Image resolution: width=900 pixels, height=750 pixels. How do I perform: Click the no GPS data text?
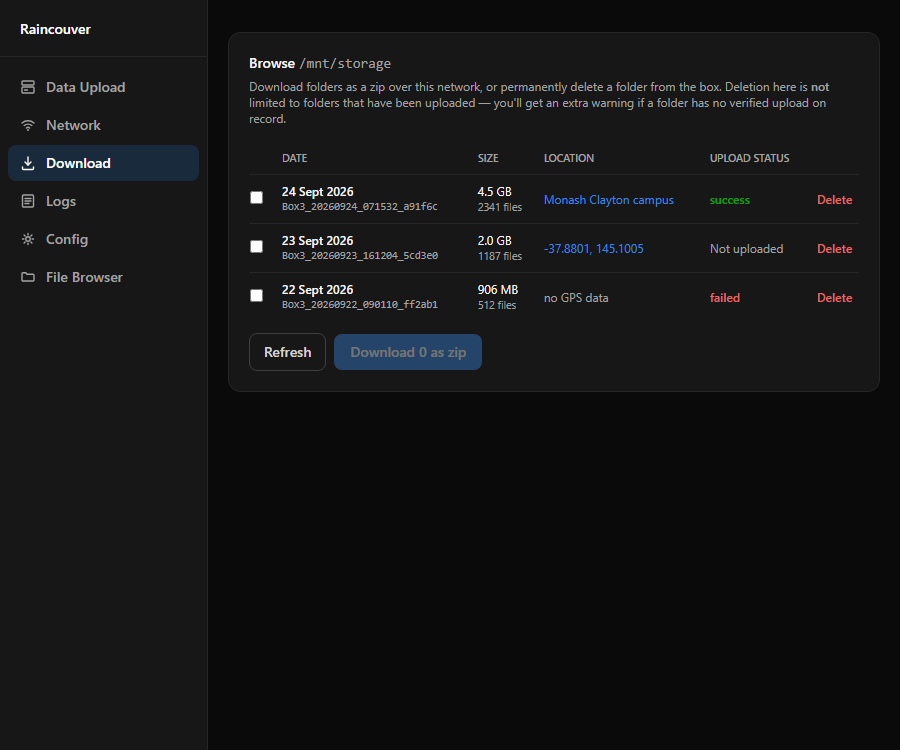pyautogui.click(x=576, y=298)
